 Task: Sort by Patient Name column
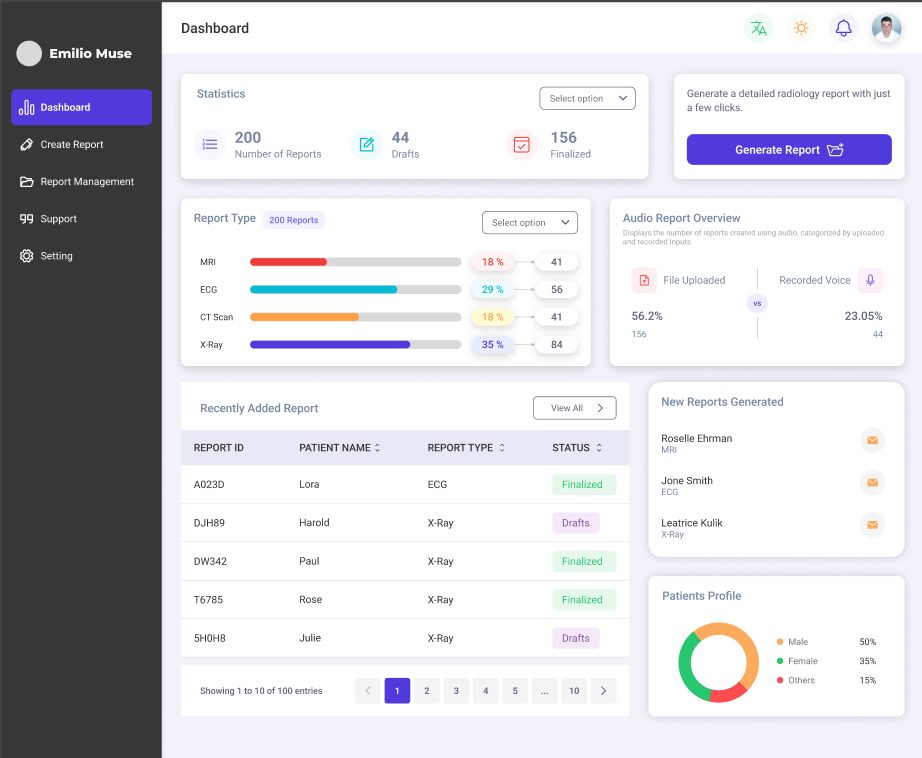tap(377, 448)
